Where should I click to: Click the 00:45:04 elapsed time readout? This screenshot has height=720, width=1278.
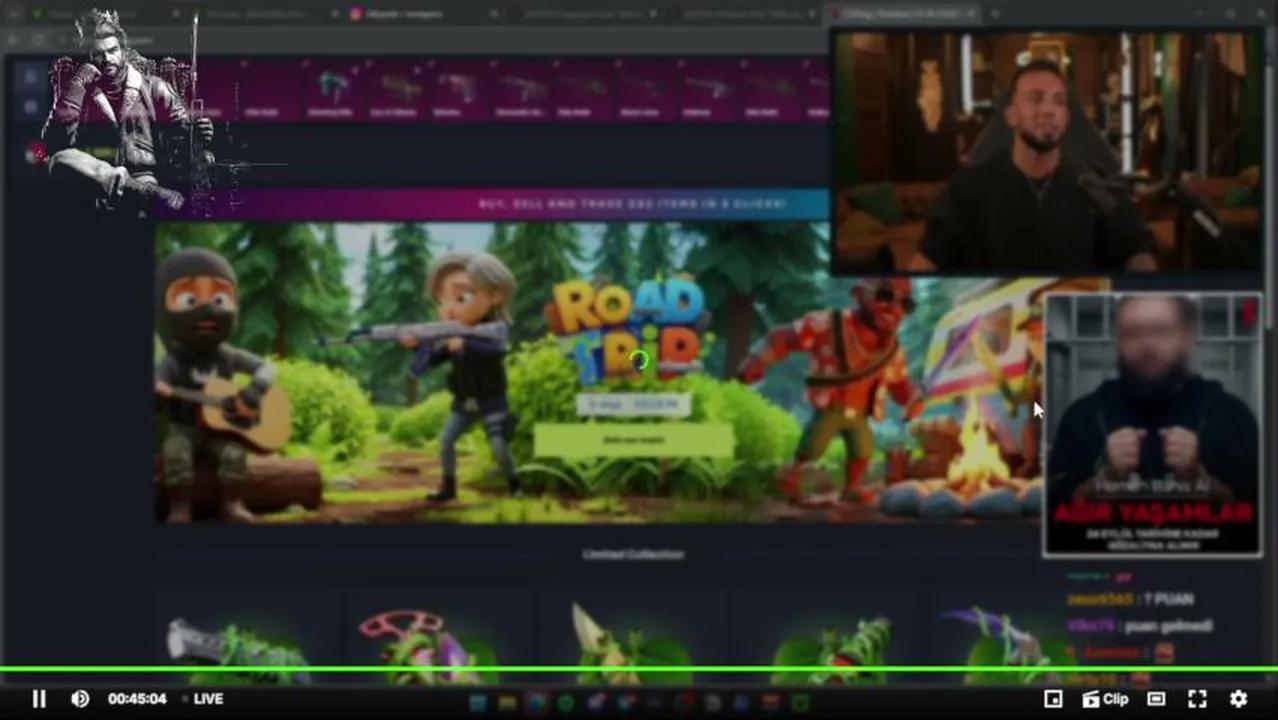(x=137, y=699)
